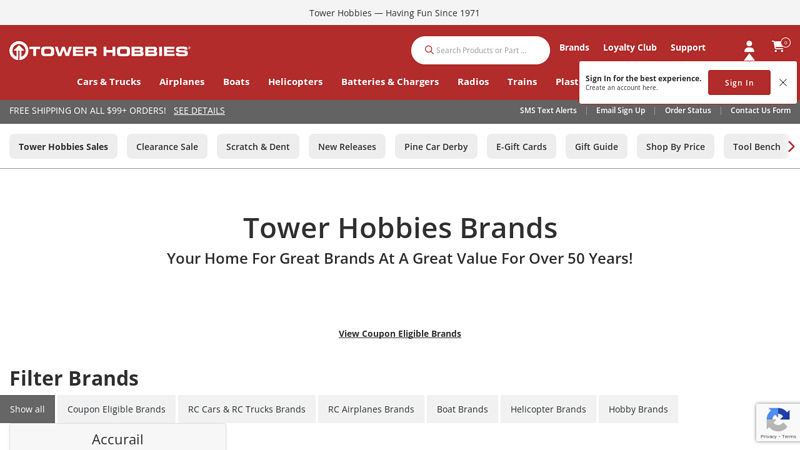Select the Show all brand filter
The width and height of the screenshot is (800, 450).
pyautogui.click(x=27, y=409)
